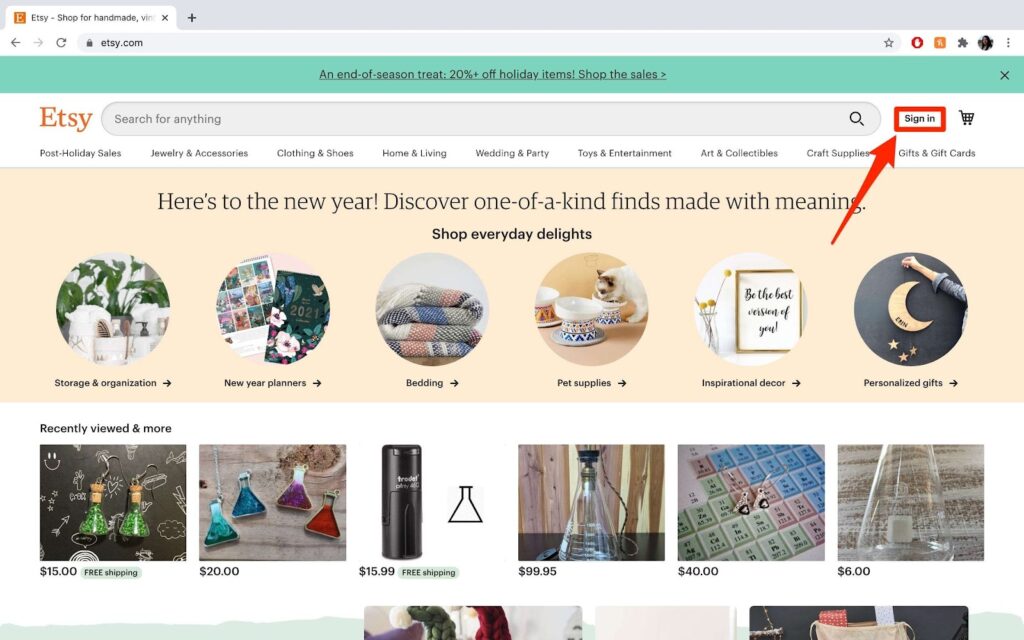The image size is (1024, 640).
Task: Open a new browser tab
Action: [191, 18]
